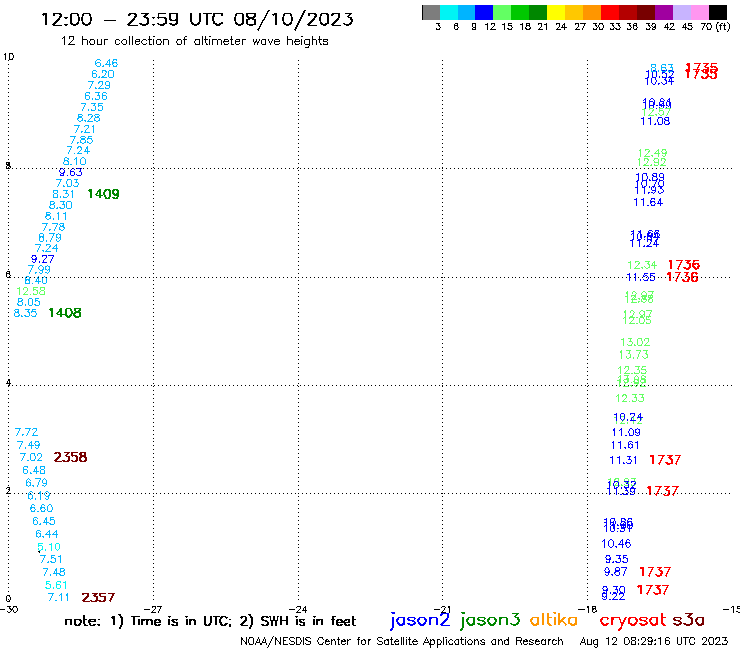740x650 pixels.
Task: Click the blue value 9.87
Action: click(x=615, y=572)
